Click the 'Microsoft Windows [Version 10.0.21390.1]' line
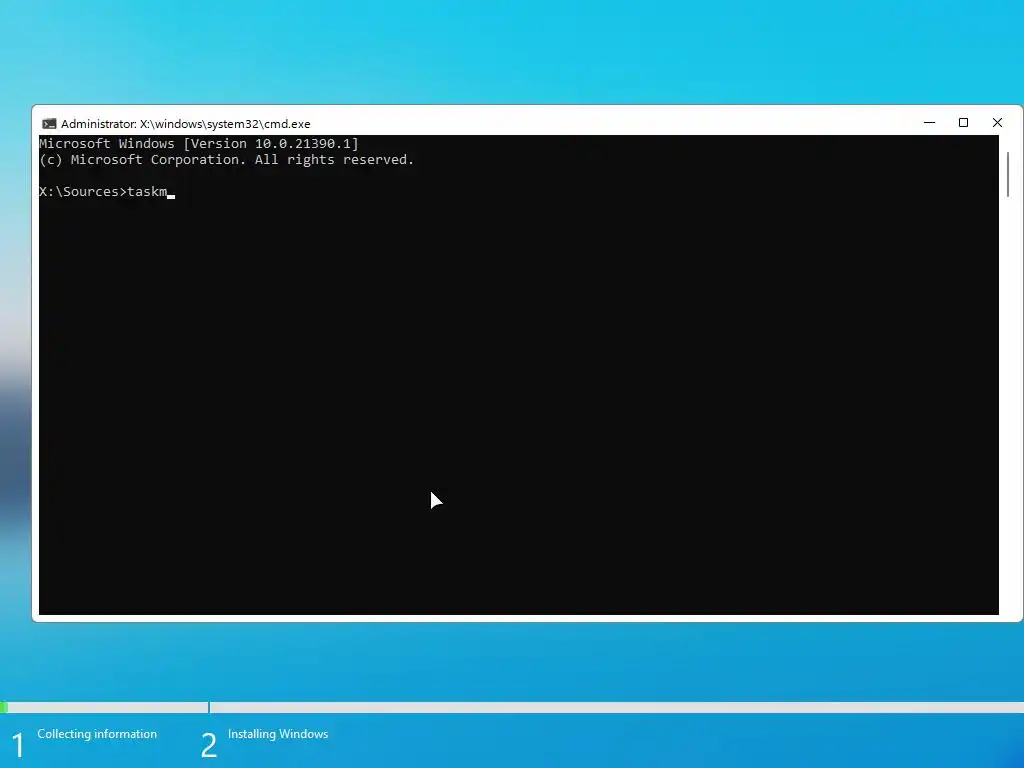Image resolution: width=1024 pixels, height=768 pixels. click(199, 144)
